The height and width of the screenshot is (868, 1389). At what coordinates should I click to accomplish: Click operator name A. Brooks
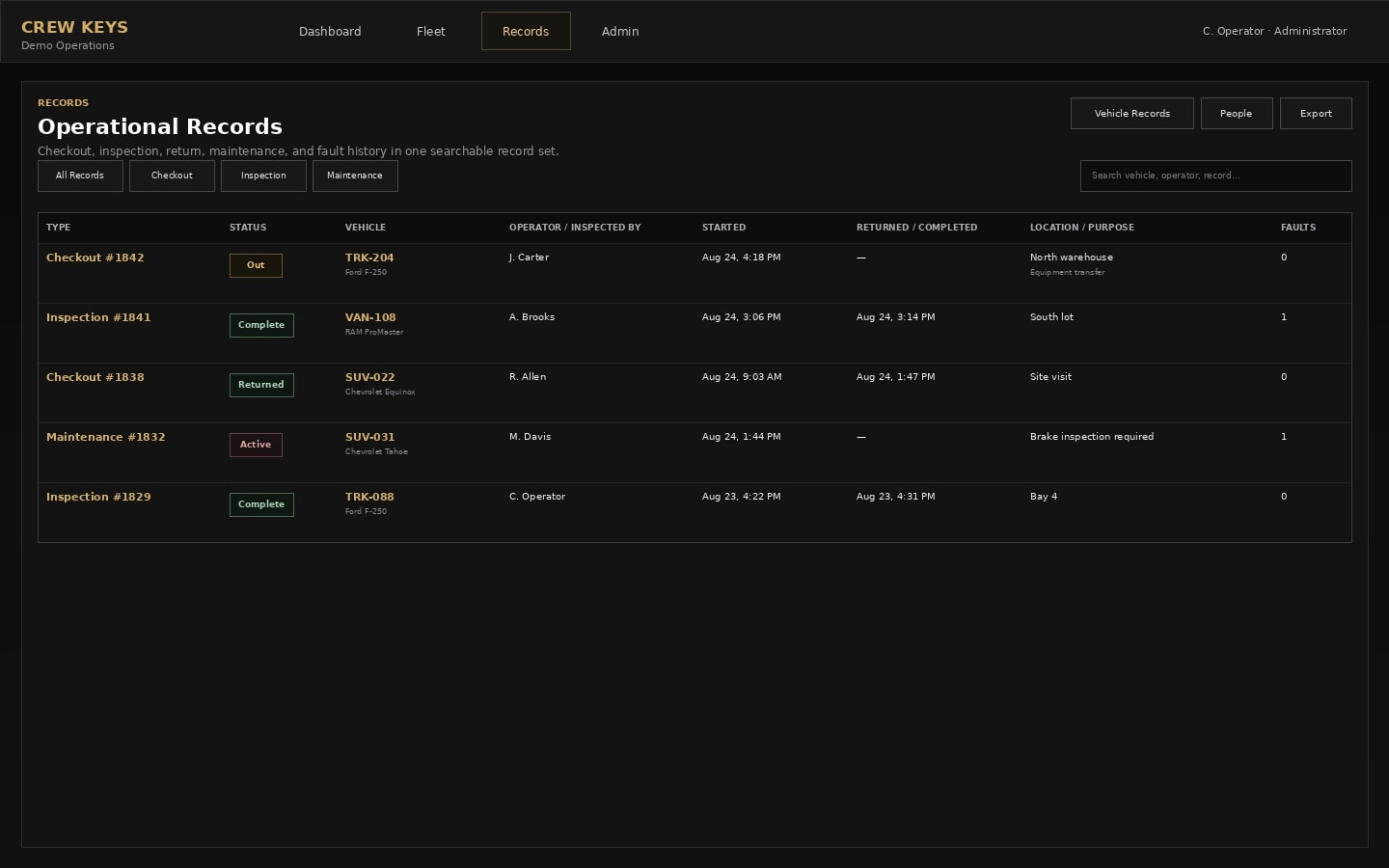531,317
